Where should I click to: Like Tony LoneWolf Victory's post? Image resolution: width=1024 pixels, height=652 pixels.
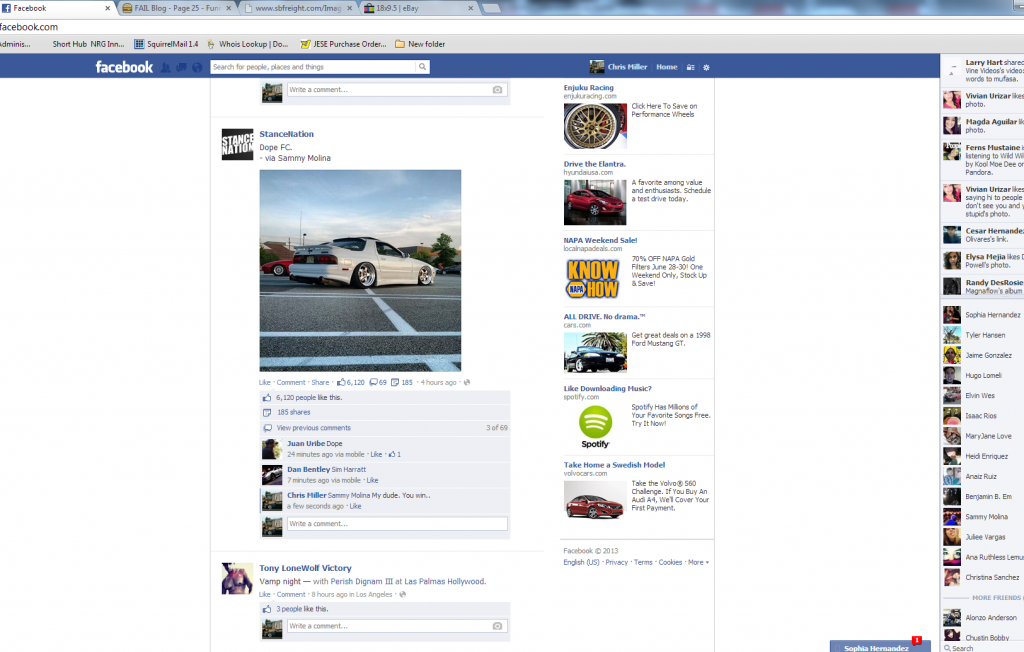(x=264, y=595)
